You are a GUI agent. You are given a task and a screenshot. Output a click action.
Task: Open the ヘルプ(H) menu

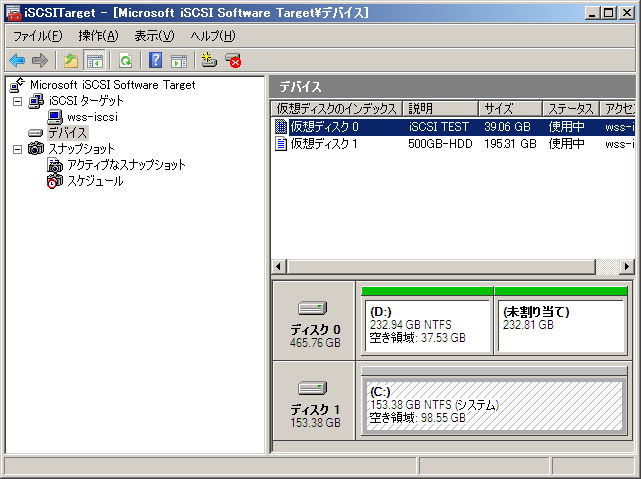[x=213, y=36]
